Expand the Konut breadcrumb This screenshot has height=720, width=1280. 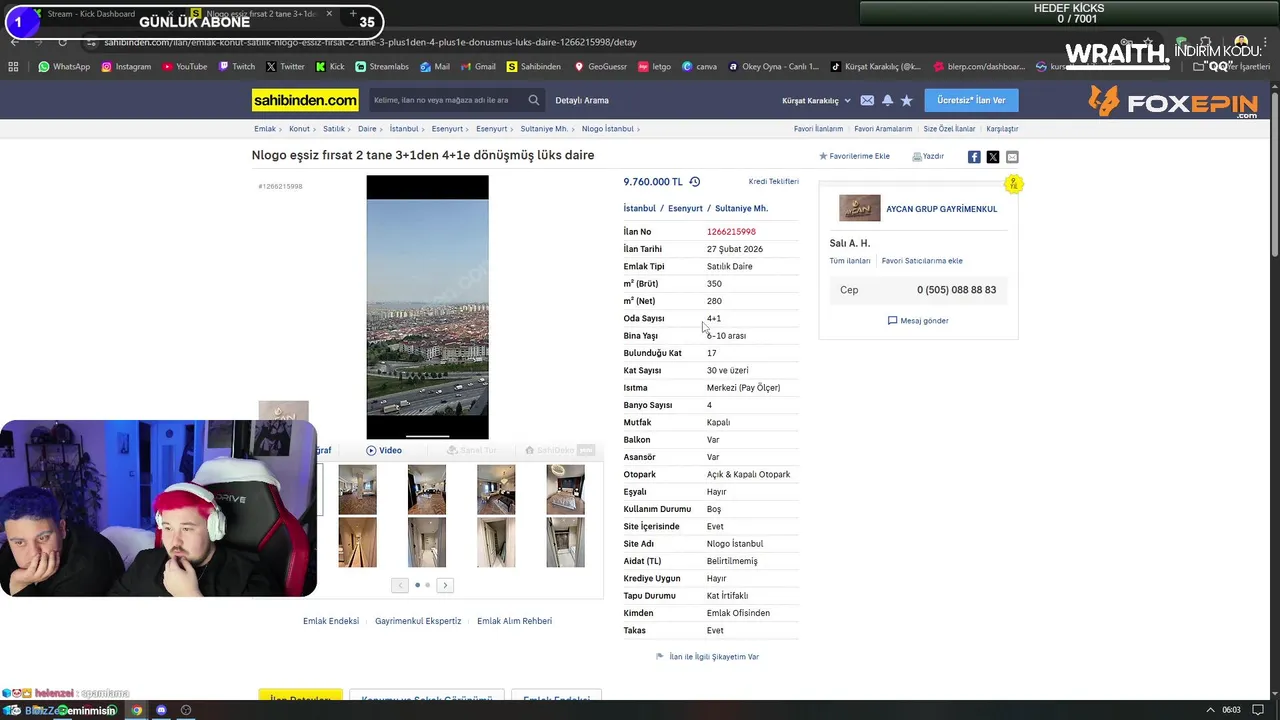(302, 129)
